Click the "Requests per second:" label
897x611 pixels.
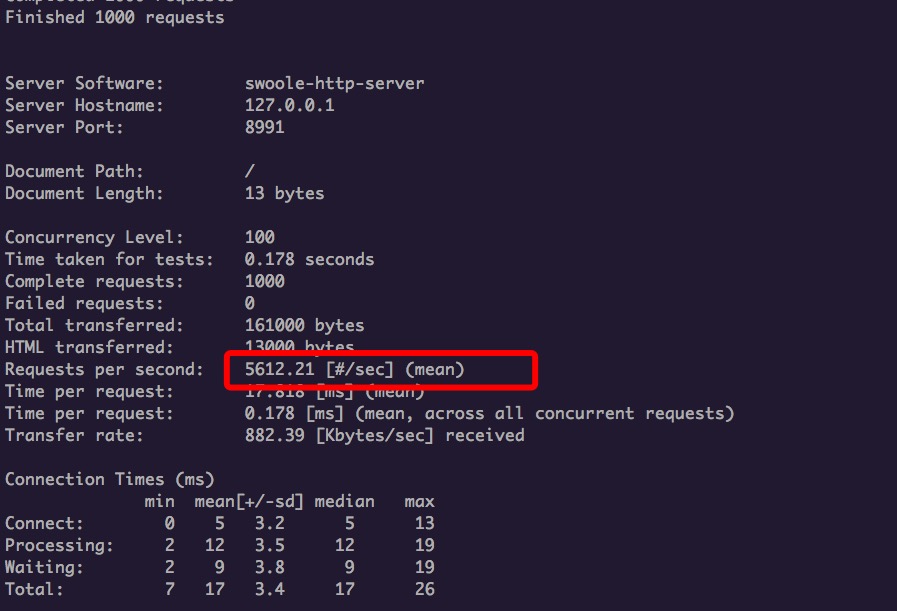coord(103,370)
